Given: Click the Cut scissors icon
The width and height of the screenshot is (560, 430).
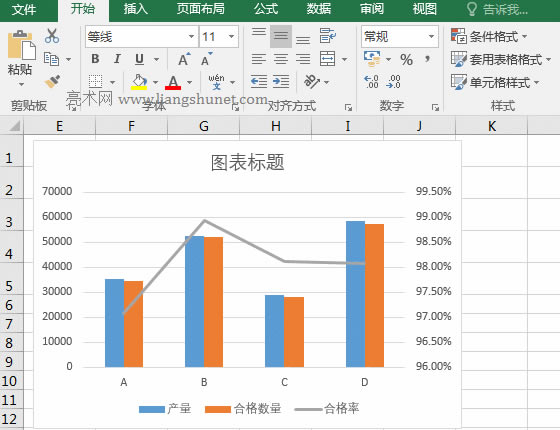Looking at the screenshot, I should pyautogui.click(x=52, y=36).
